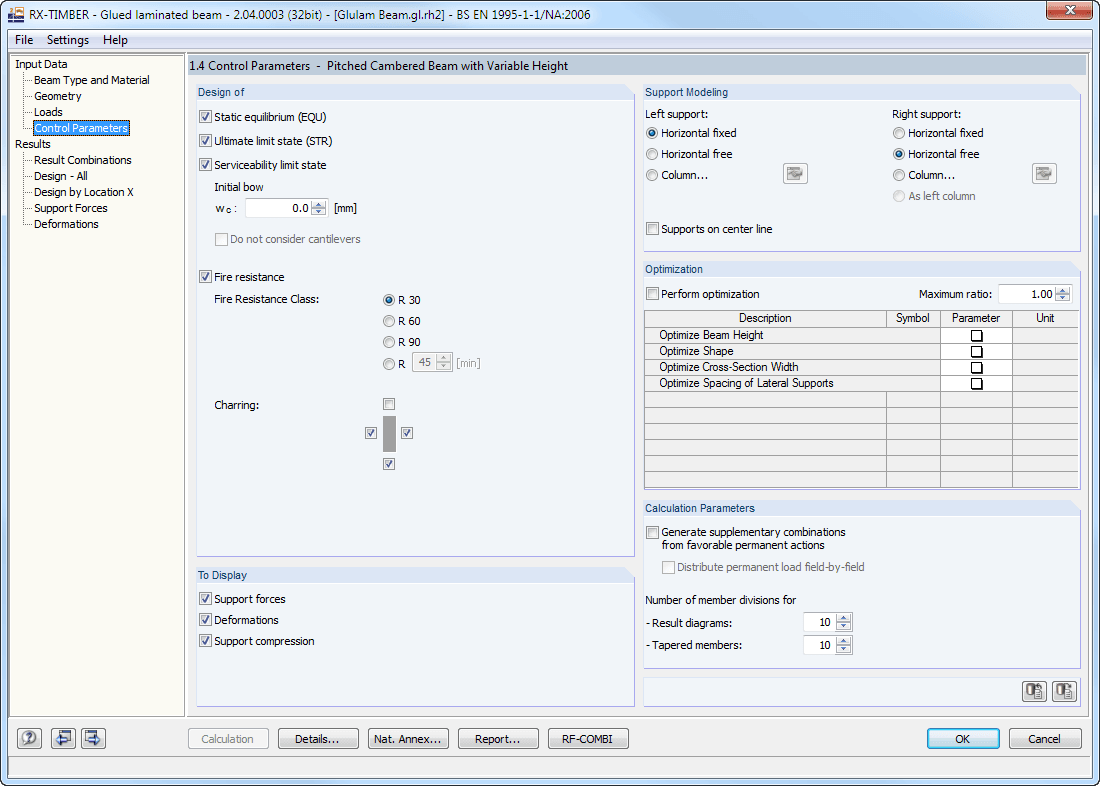
Task: Click the Nat. Annex button
Action: (x=408, y=738)
